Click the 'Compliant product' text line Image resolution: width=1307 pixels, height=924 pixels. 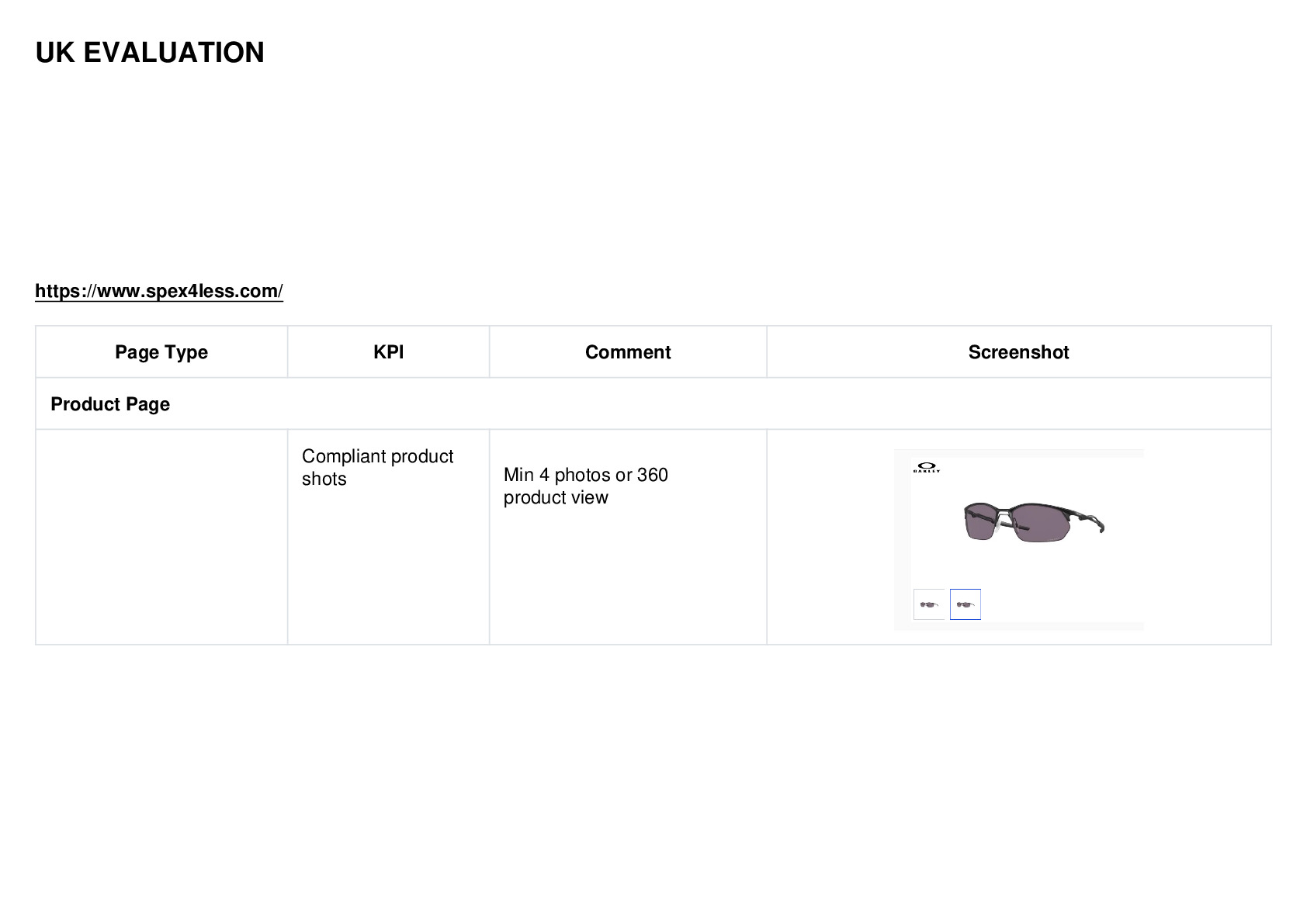click(x=377, y=456)
